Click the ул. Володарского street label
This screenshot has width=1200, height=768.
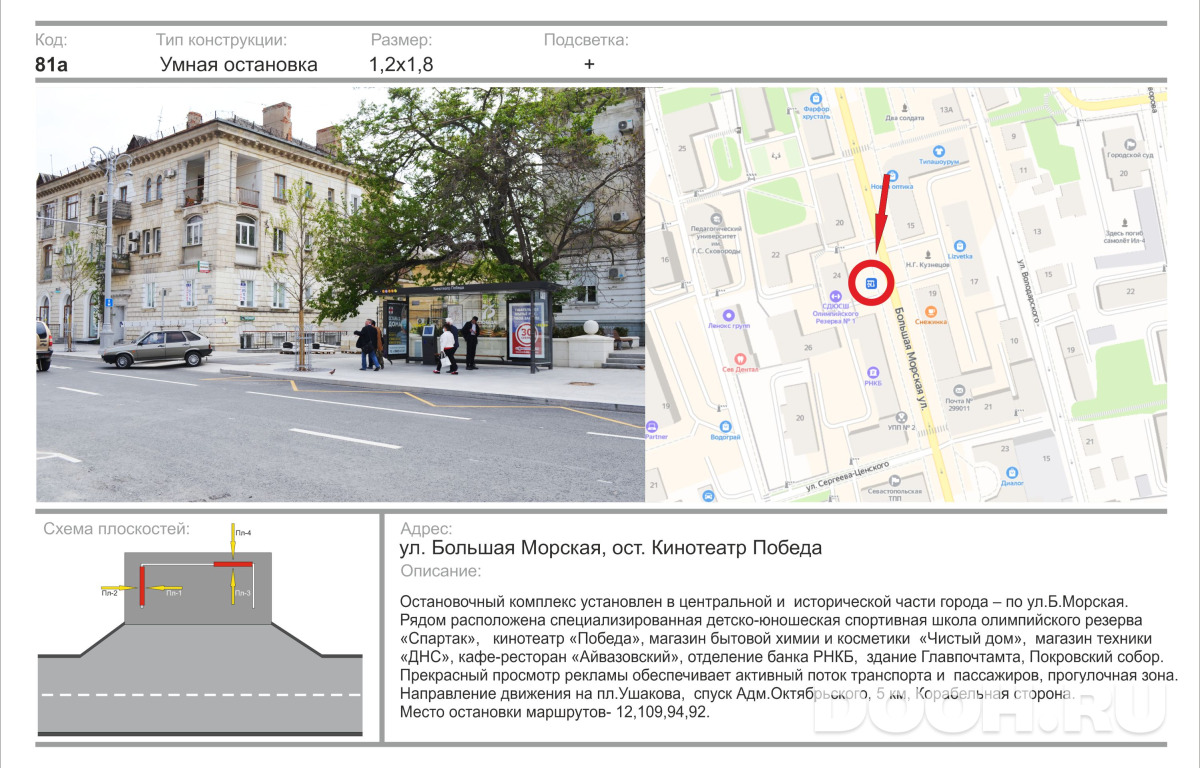coord(1028,291)
